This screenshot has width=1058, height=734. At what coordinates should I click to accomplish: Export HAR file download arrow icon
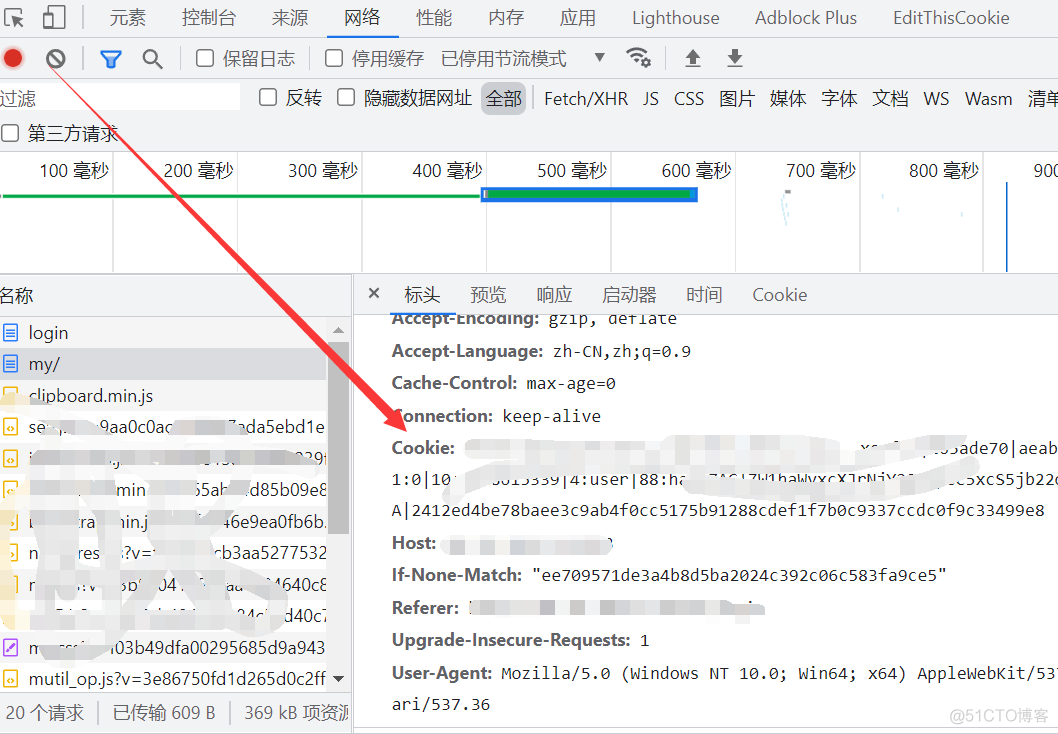735,59
